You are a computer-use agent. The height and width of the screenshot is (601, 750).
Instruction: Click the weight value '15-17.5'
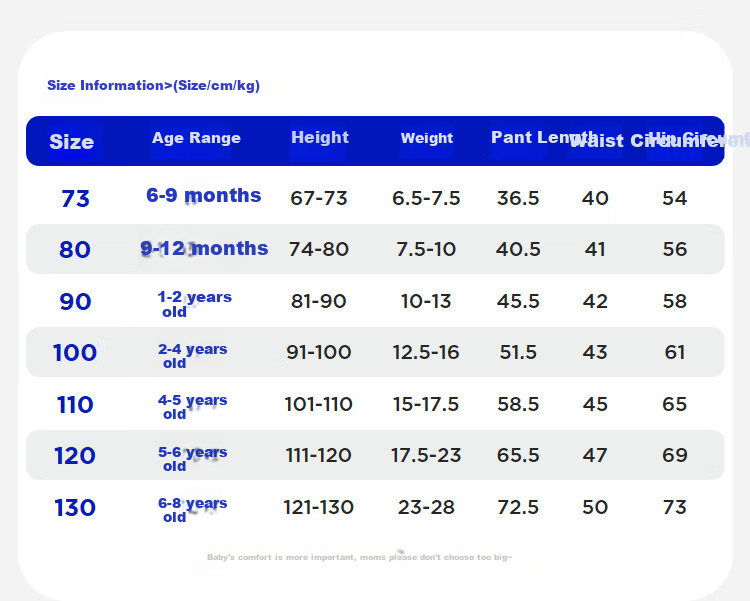426,404
